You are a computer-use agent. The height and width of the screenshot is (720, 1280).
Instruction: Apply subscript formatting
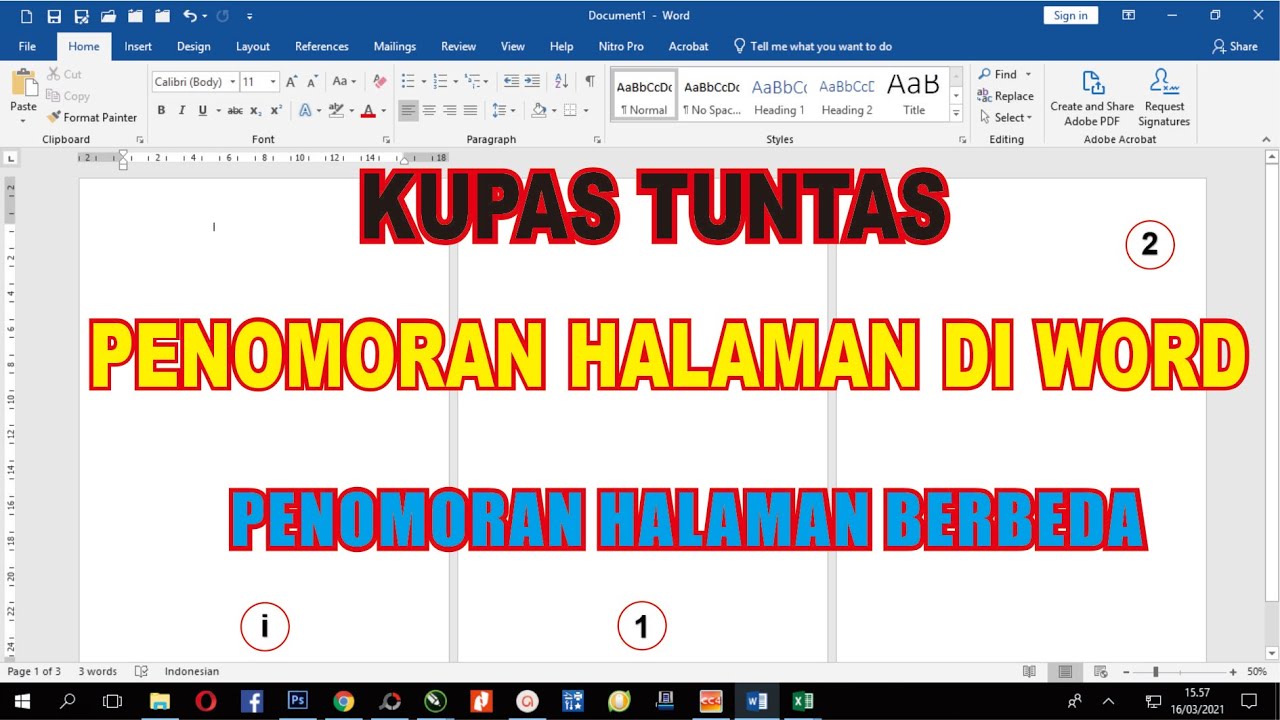256,111
